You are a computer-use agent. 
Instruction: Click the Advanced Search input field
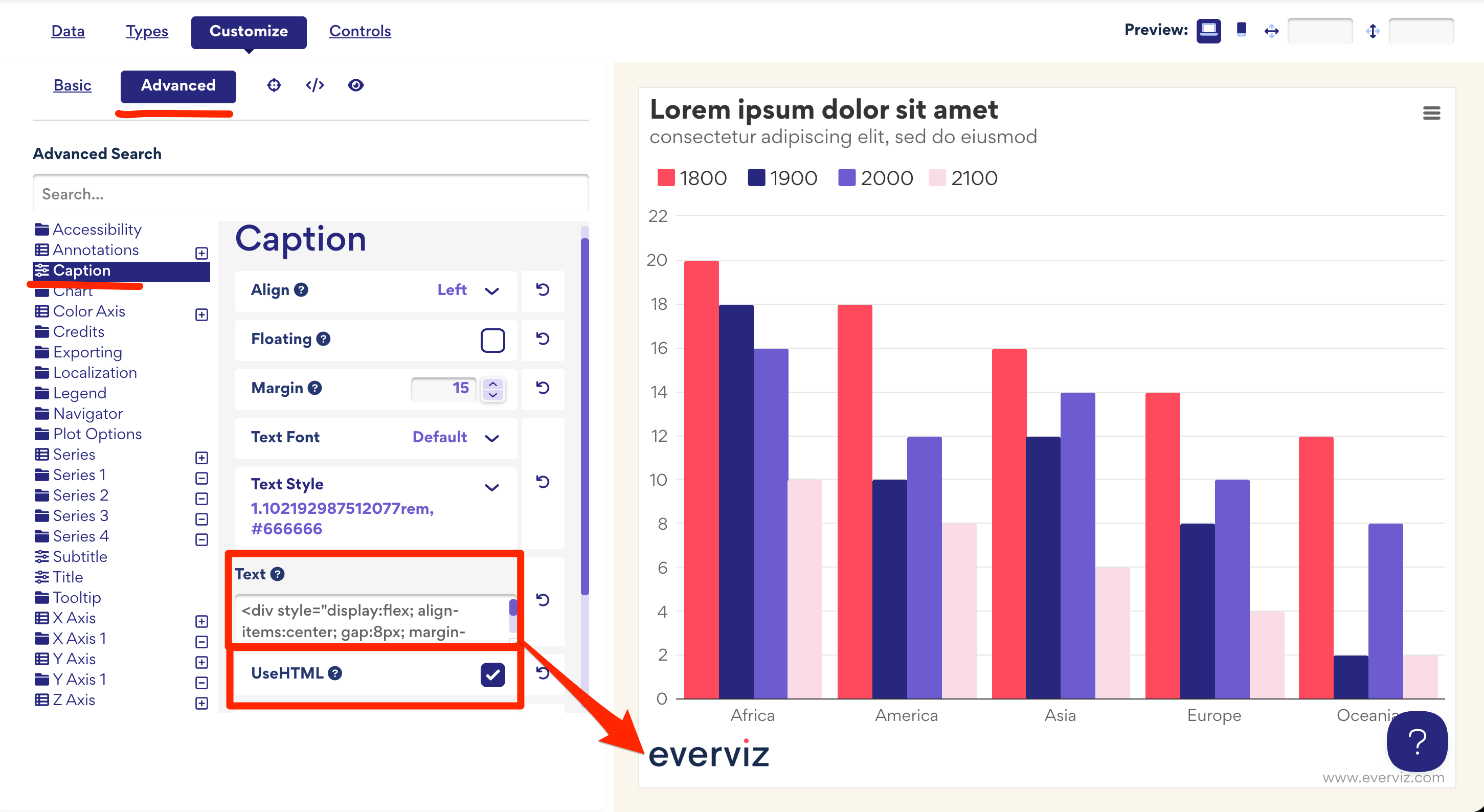[310, 194]
